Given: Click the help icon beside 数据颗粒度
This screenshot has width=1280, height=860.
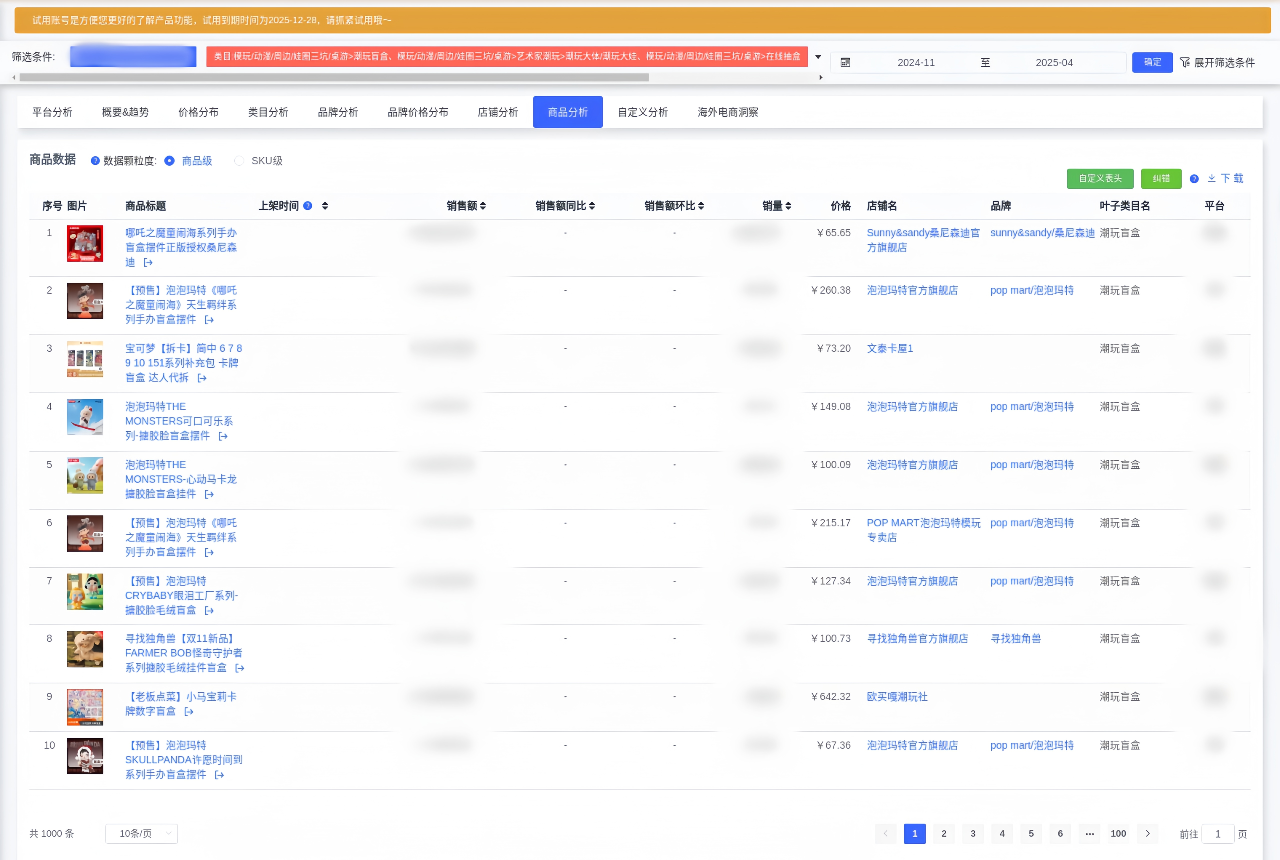Looking at the screenshot, I should 95,161.
